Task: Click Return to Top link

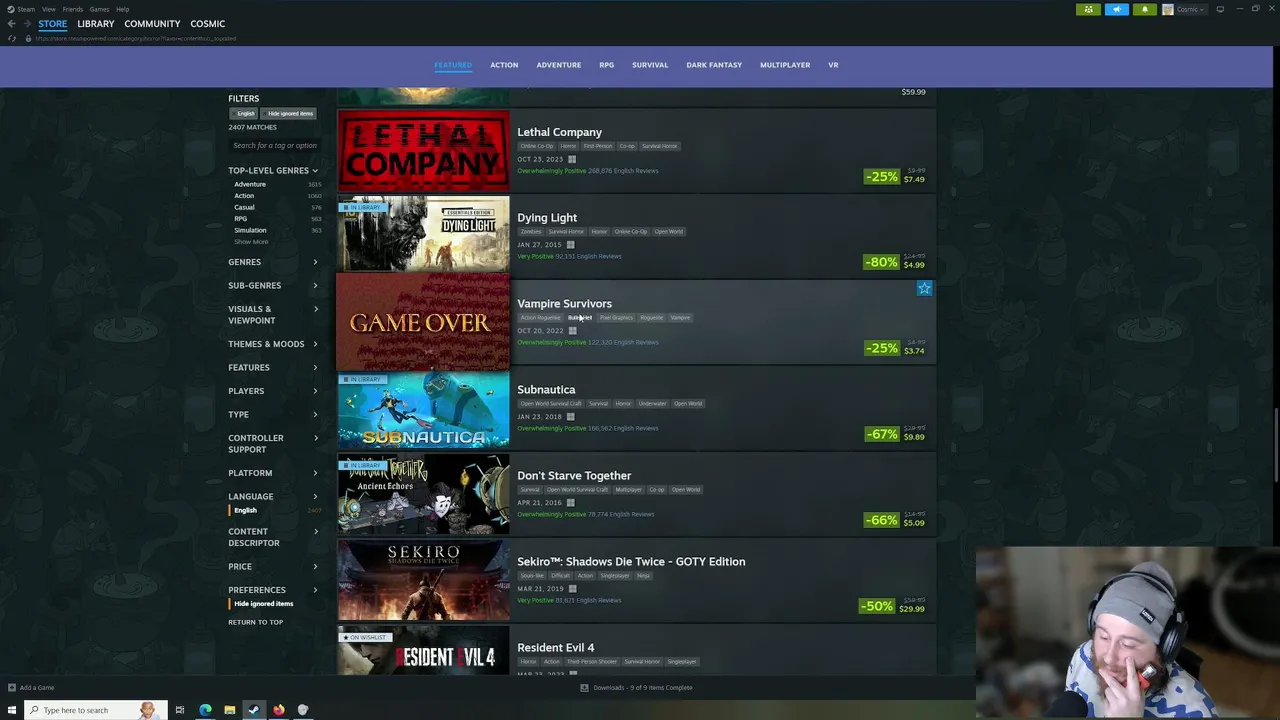Action: pos(255,622)
